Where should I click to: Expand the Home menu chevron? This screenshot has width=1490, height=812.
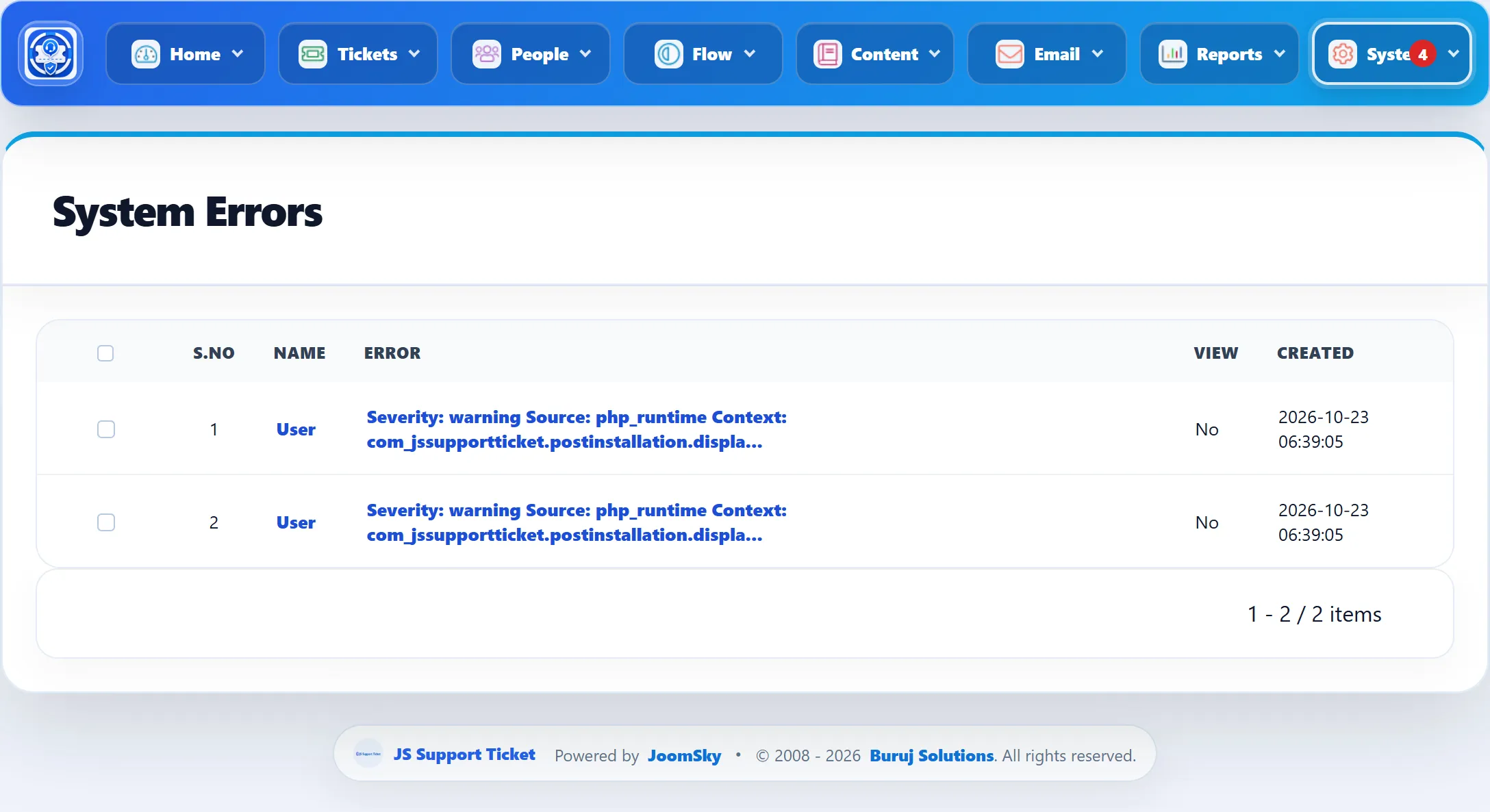click(x=238, y=54)
